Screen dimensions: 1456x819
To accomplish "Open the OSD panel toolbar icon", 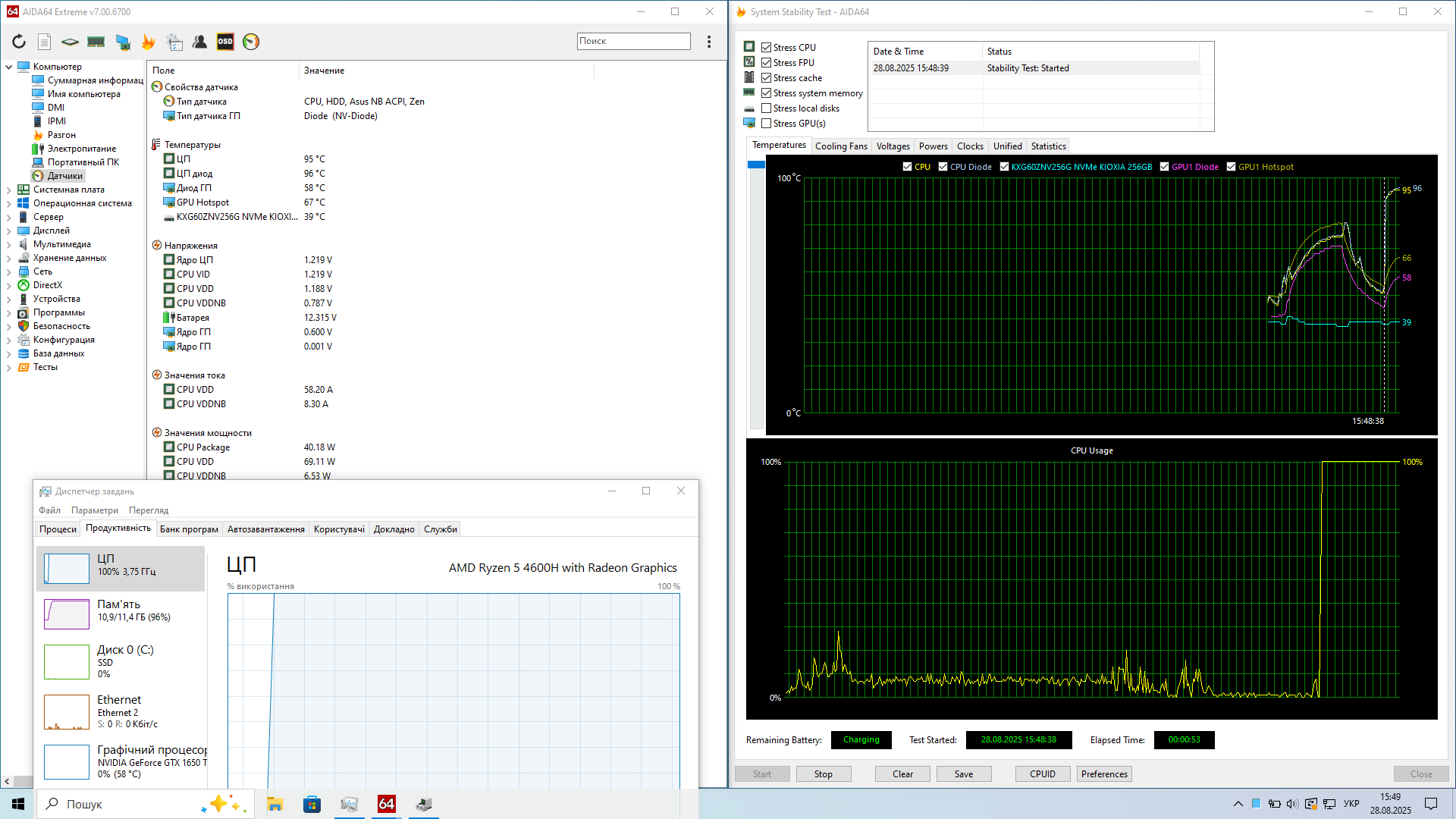I will pyautogui.click(x=225, y=42).
